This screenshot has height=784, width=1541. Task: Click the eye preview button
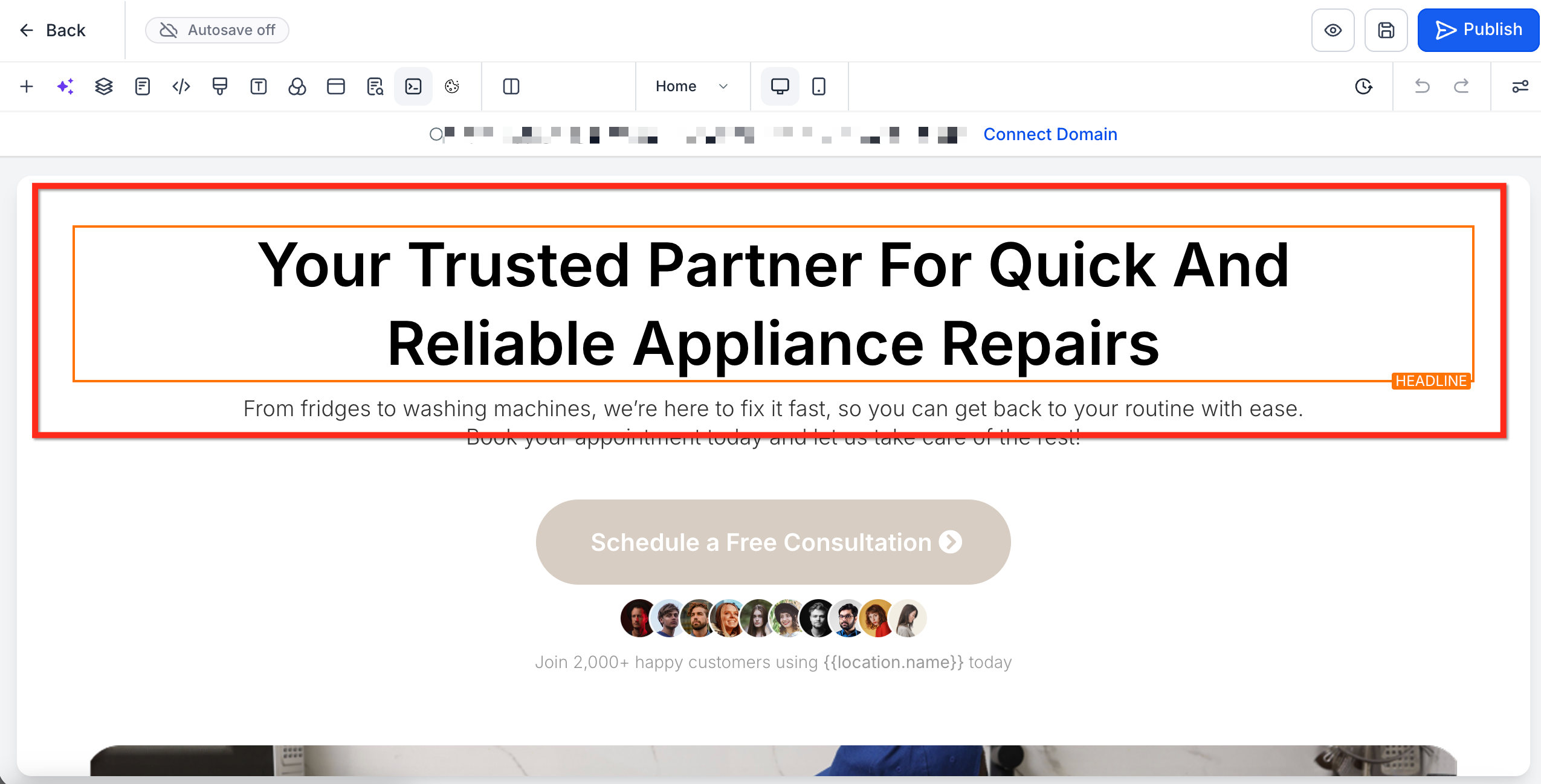[1333, 30]
